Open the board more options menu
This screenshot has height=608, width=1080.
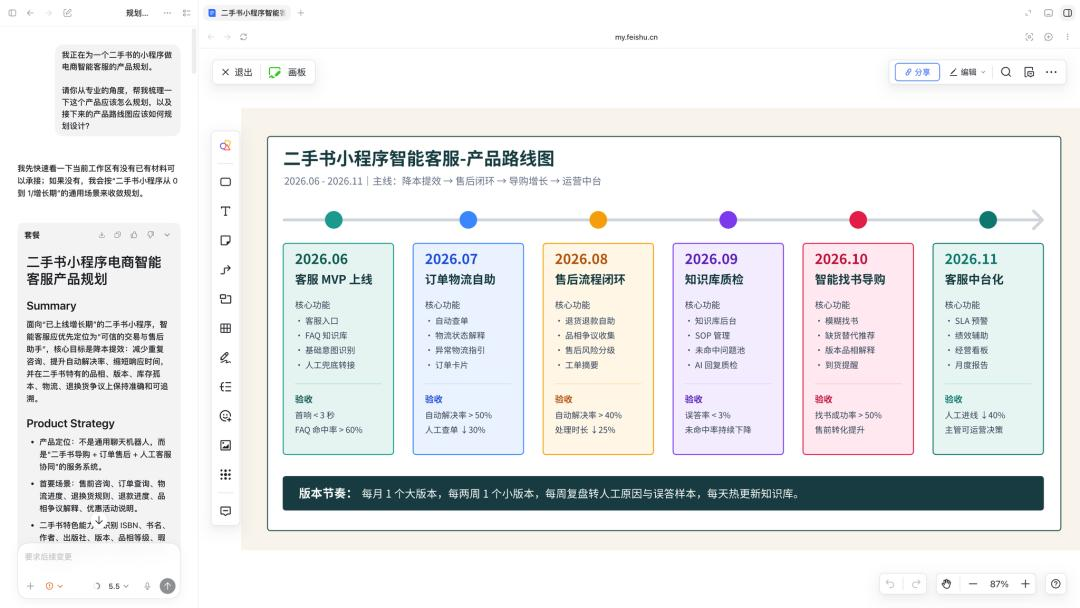coord(1051,72)
